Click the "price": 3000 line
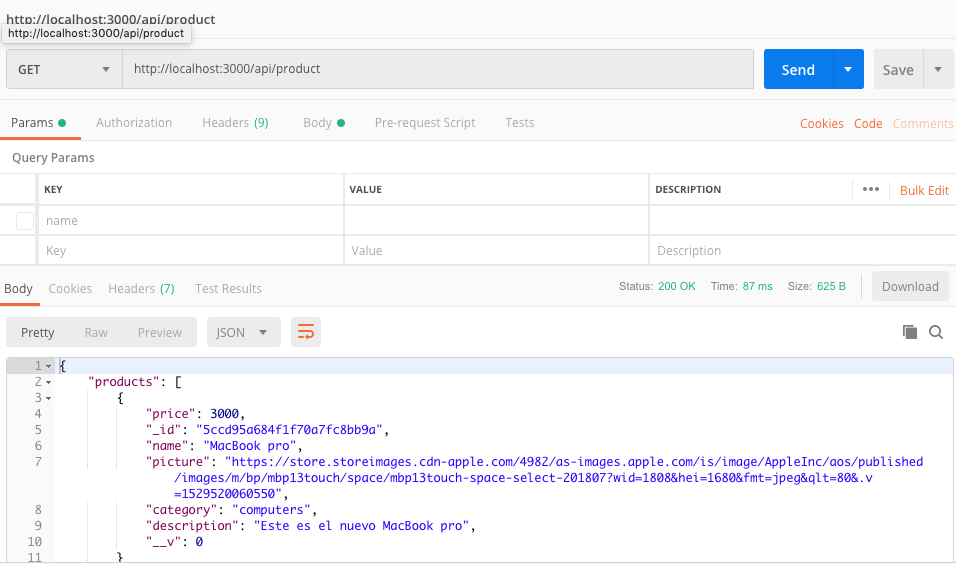 (195, 414)
